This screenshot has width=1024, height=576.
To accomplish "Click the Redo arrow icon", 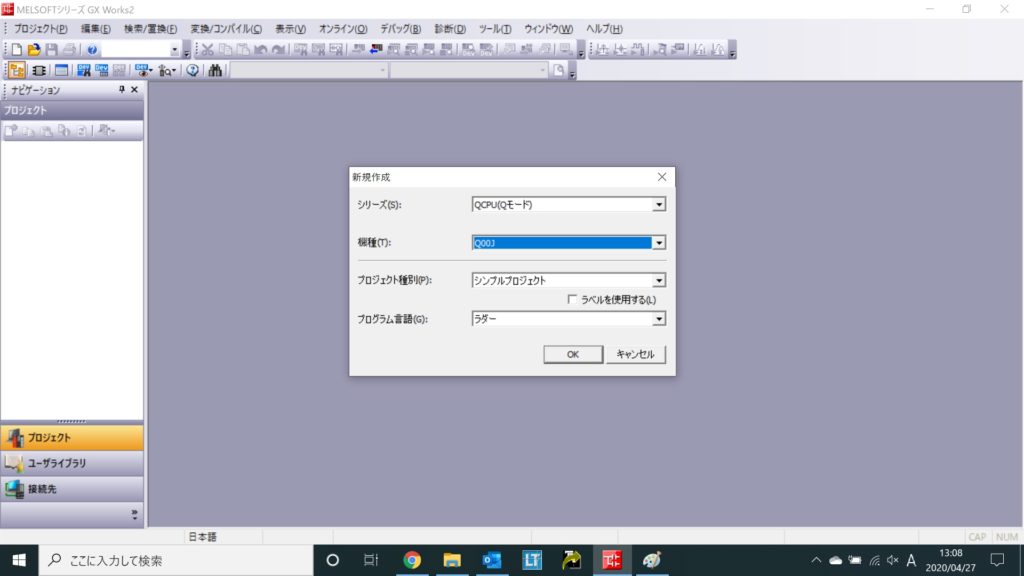I will [278, 50].
